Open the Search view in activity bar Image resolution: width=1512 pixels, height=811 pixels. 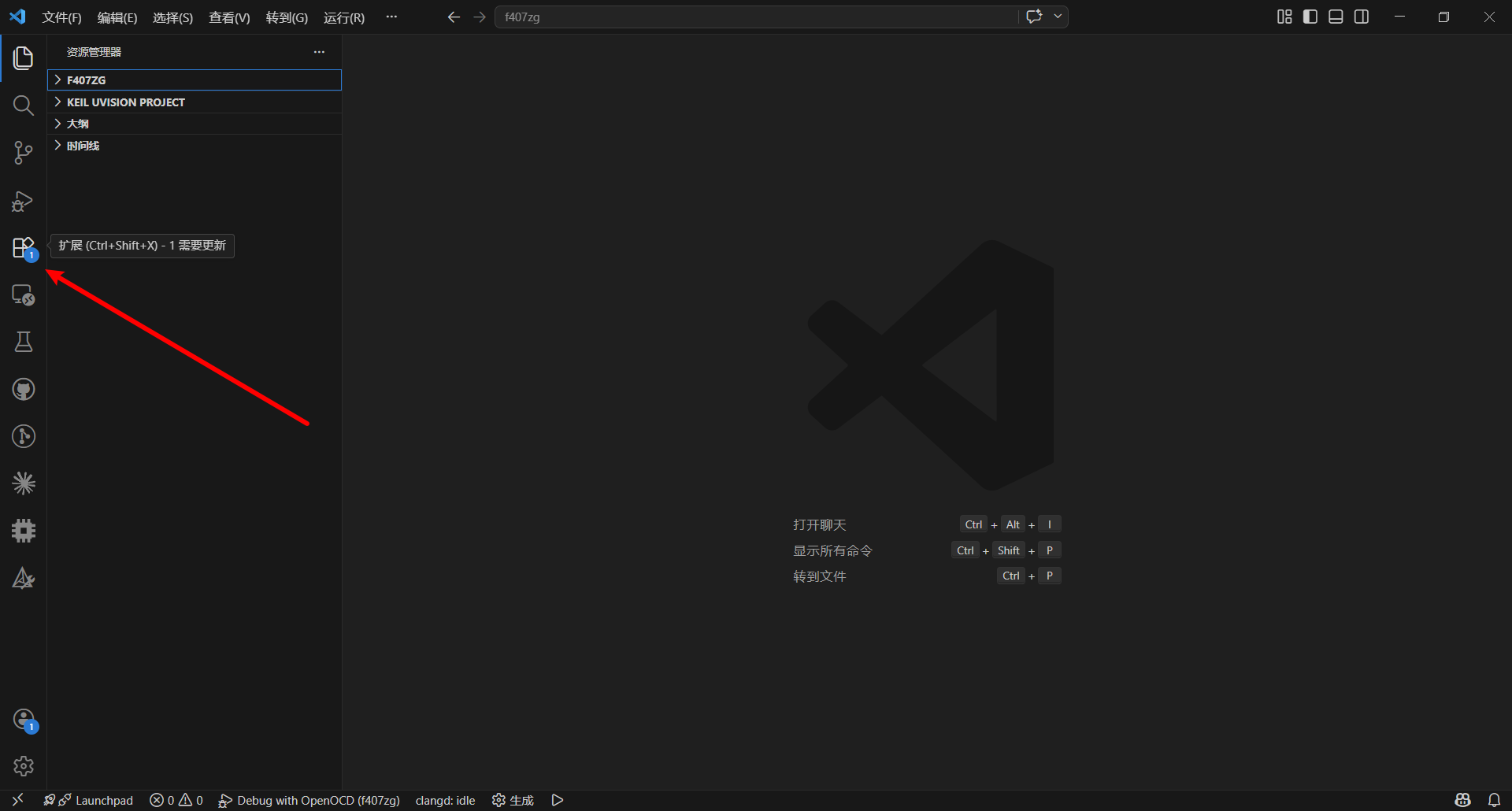point(24,106)
